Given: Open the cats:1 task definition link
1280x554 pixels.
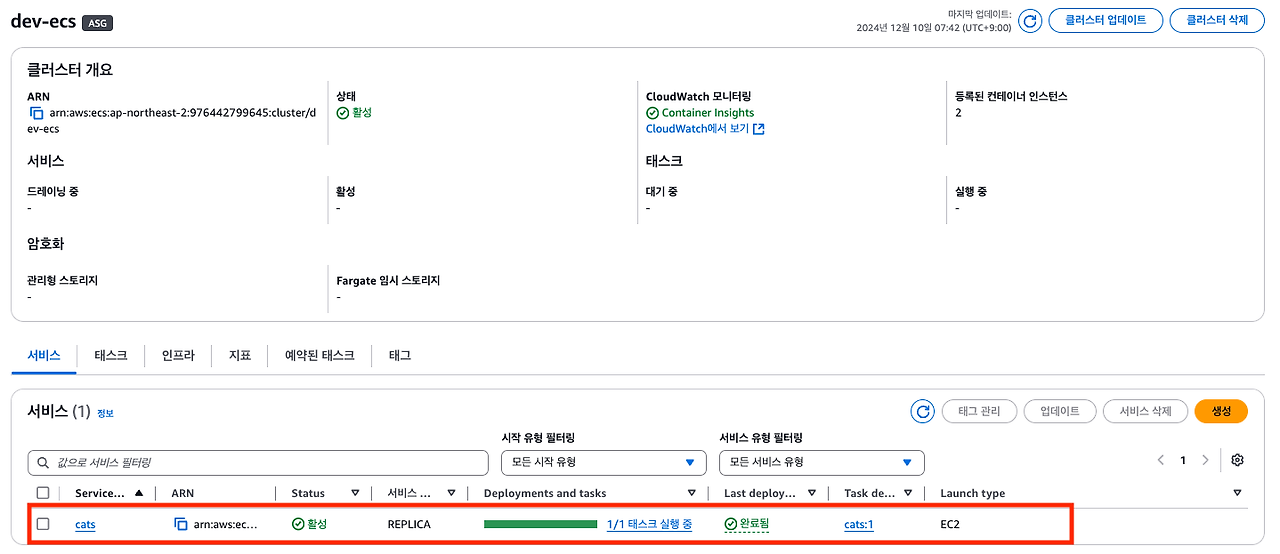Looking at the screenshot, I should tap(858, 524).
